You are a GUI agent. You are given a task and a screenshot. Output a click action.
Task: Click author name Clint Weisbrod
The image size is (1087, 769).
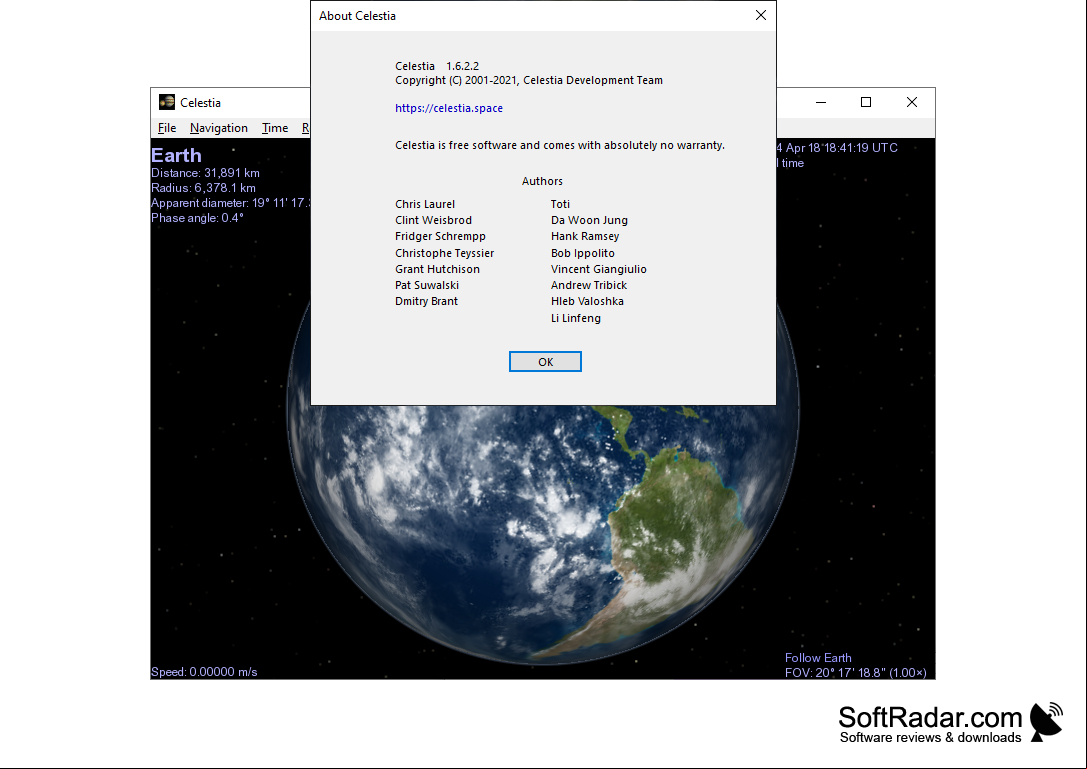433,220
